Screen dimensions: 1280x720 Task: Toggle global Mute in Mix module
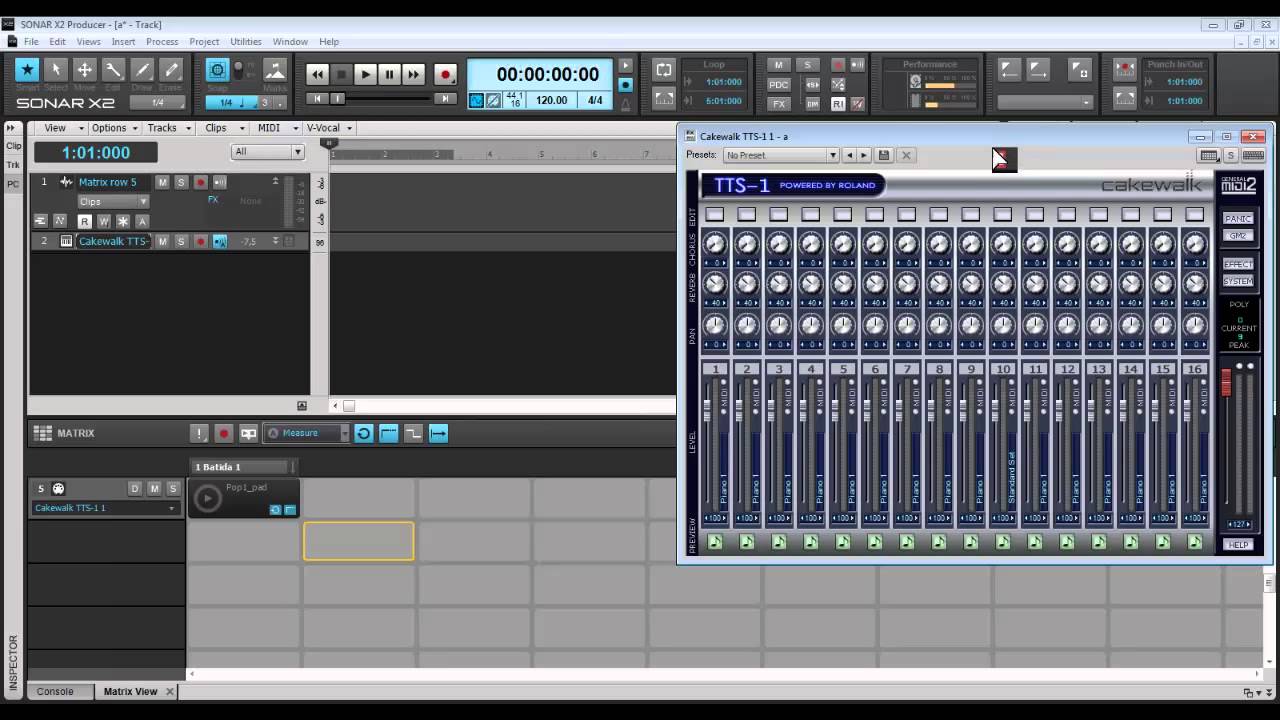coord(779,65)
